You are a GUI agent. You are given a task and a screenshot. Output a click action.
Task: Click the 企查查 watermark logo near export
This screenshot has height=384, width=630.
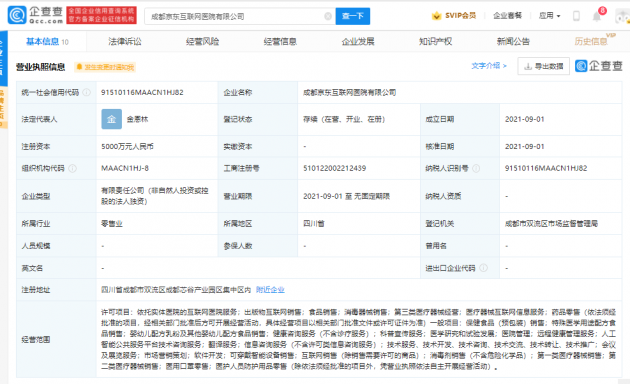[x=599, y=66]
